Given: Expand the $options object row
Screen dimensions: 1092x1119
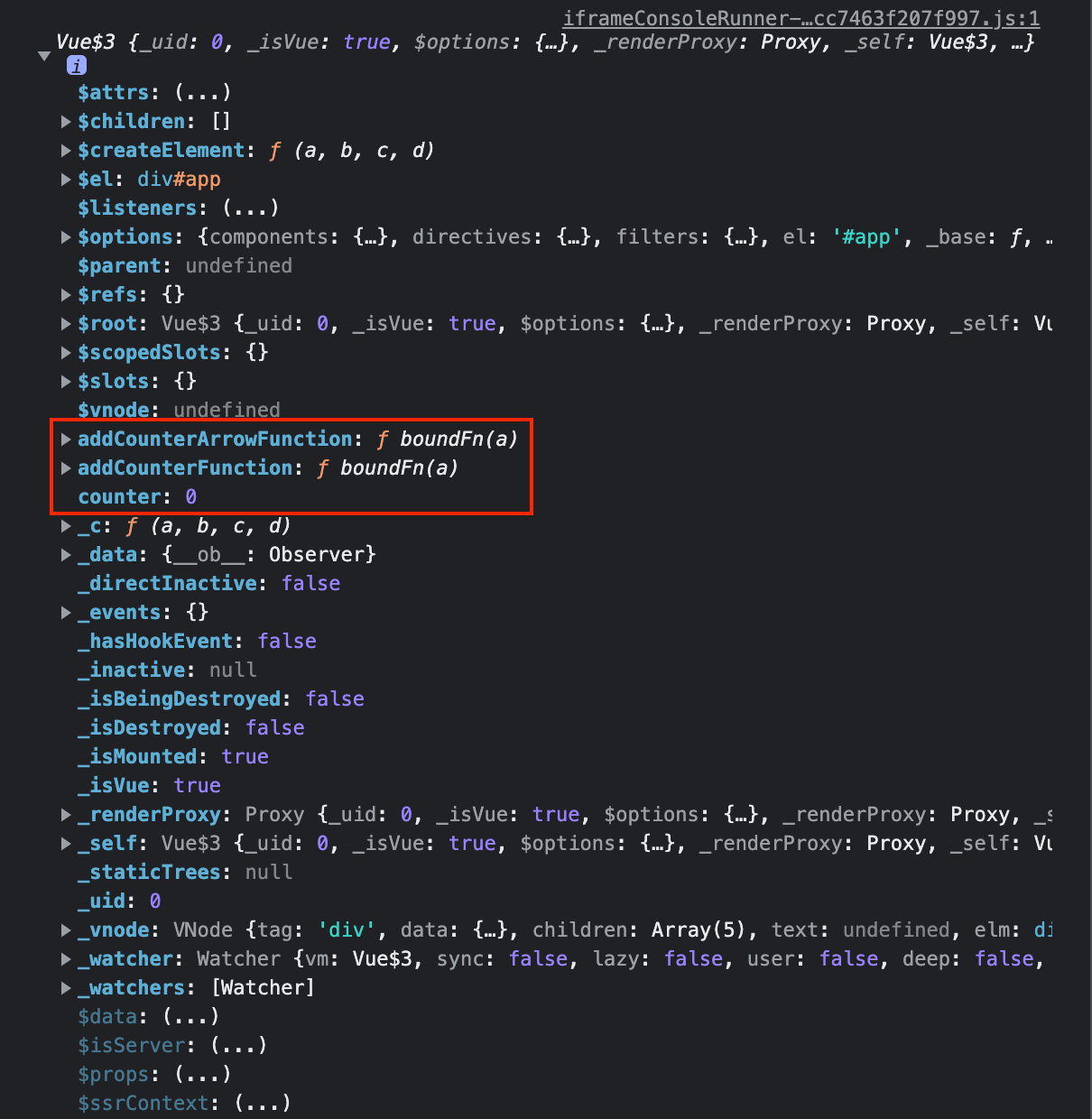Looking at the screenshot, I should click(x=66, y=236).
